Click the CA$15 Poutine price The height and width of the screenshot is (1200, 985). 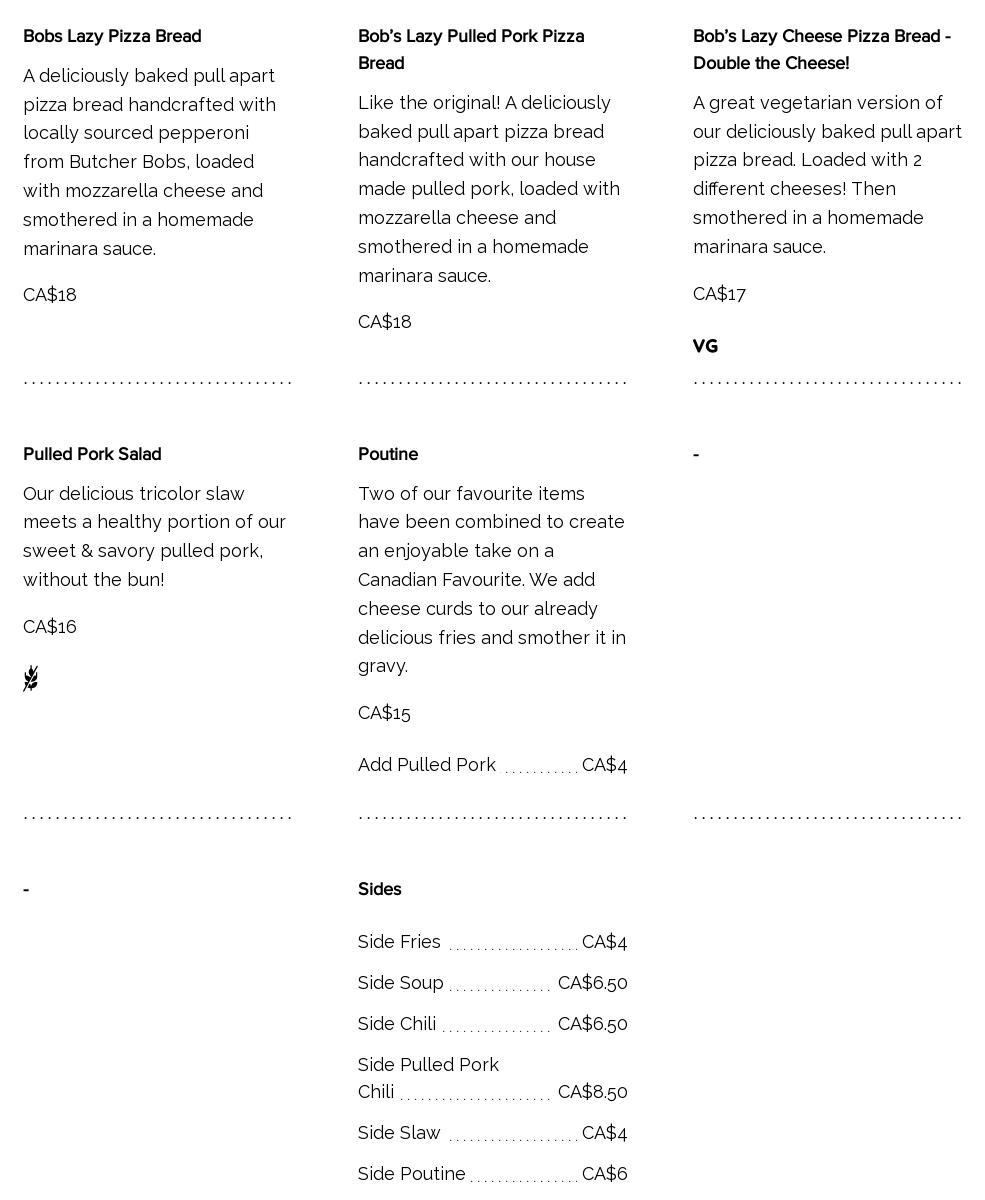384,713
